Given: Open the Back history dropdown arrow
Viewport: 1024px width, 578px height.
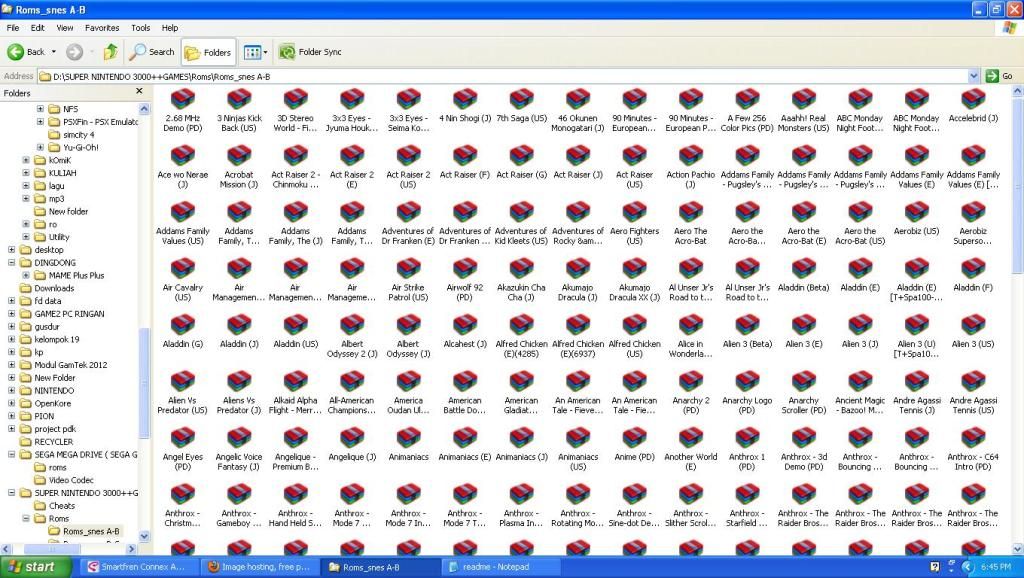Looking at the screenshot, I should pos(54,52).
